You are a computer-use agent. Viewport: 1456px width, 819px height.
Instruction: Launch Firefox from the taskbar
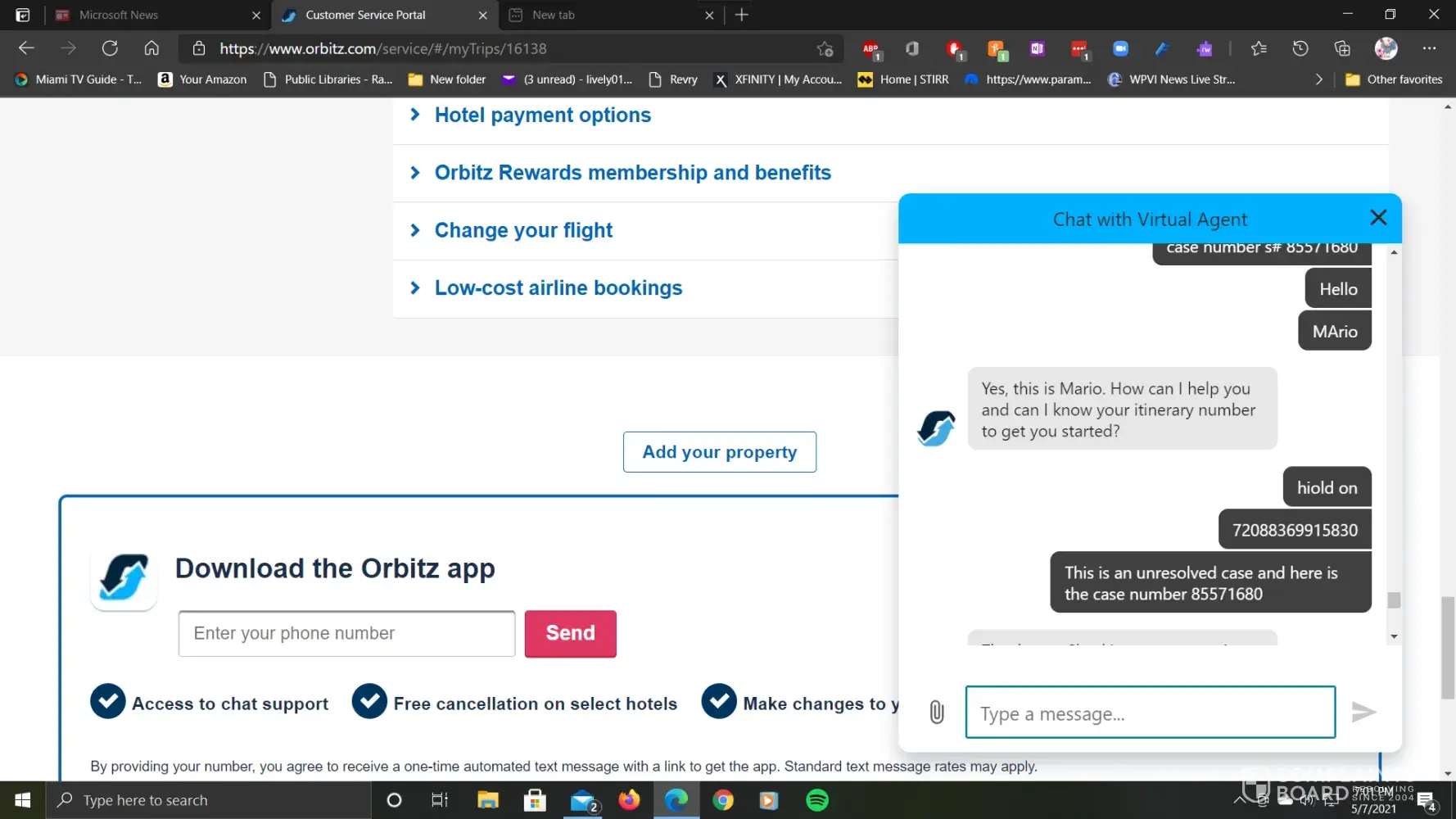tap(629, 800)
